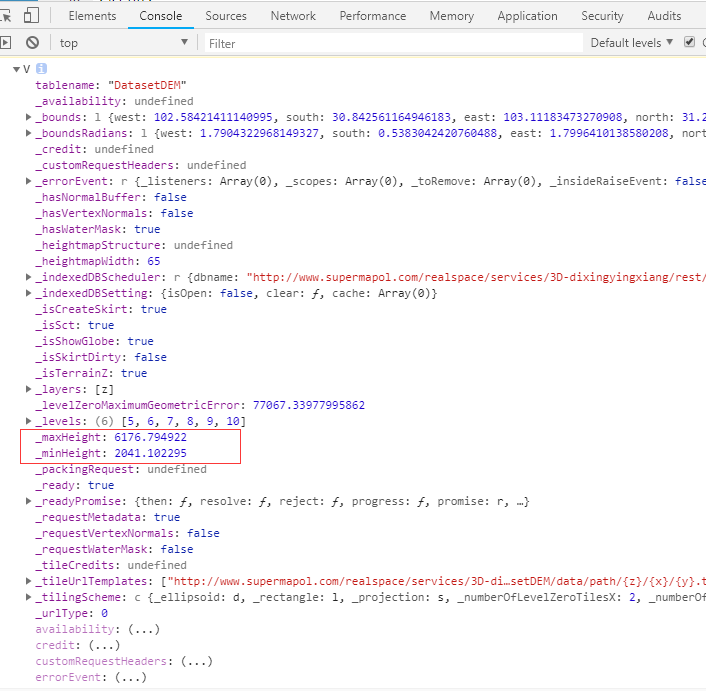The height and width of the screenshot is (691, 706).
Task: Click the console Filter input field
Action: coord(394,43)
